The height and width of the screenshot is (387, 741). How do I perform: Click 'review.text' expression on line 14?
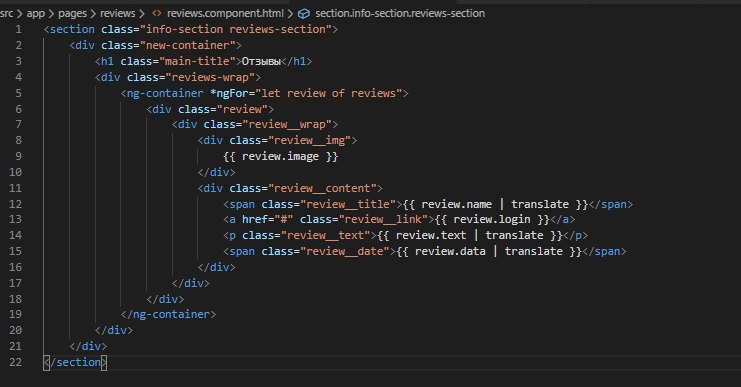431,235
